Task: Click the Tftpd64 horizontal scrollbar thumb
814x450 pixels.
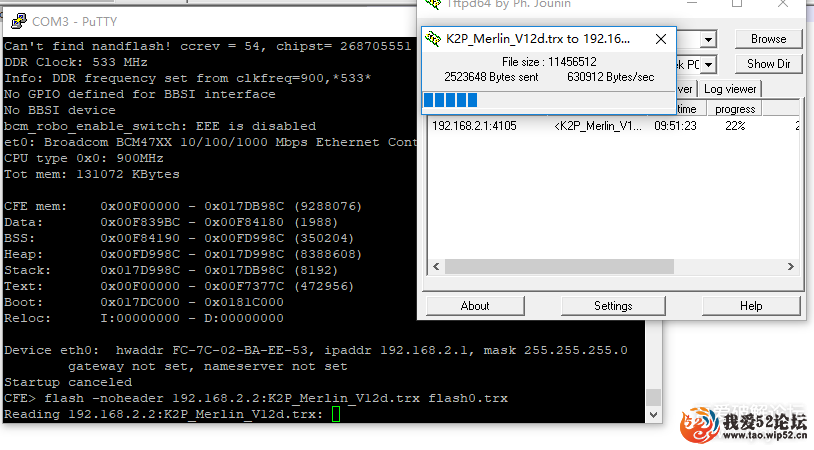Action: [x=560, y=267]
